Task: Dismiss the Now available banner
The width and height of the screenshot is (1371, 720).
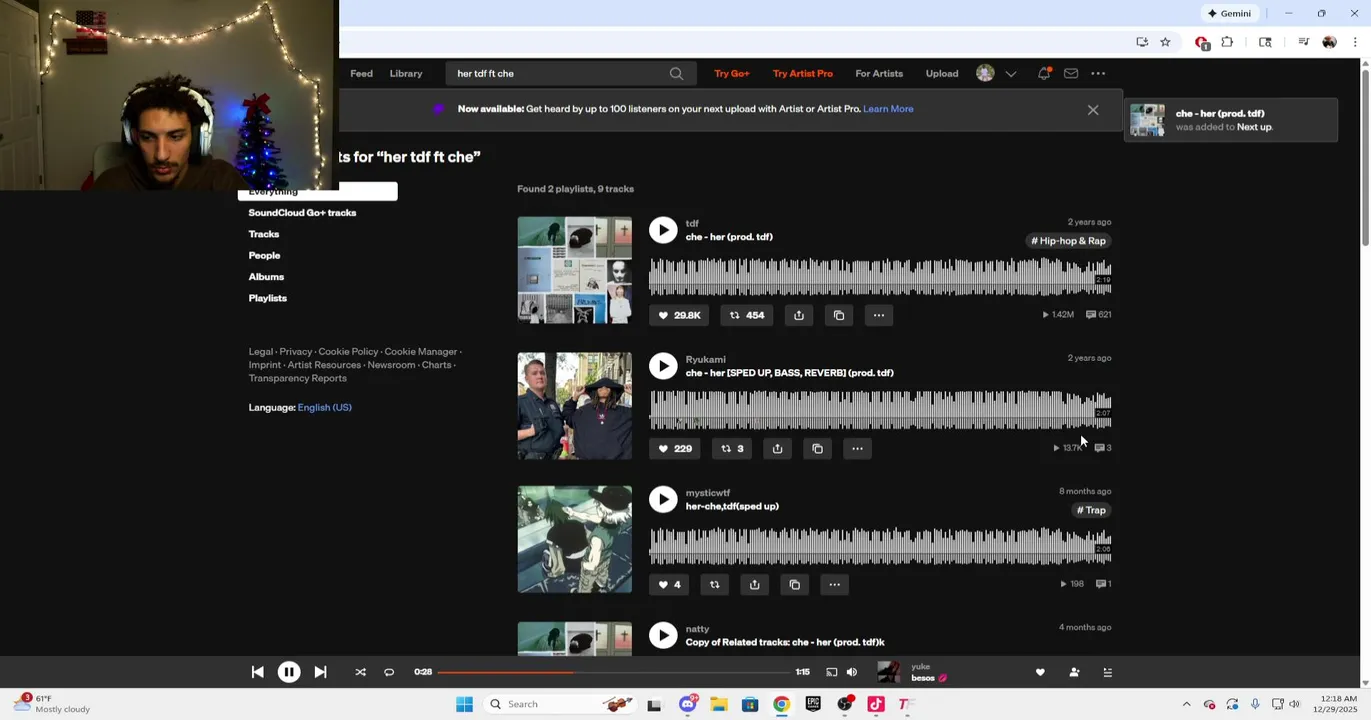Action: pos(1093,110)
